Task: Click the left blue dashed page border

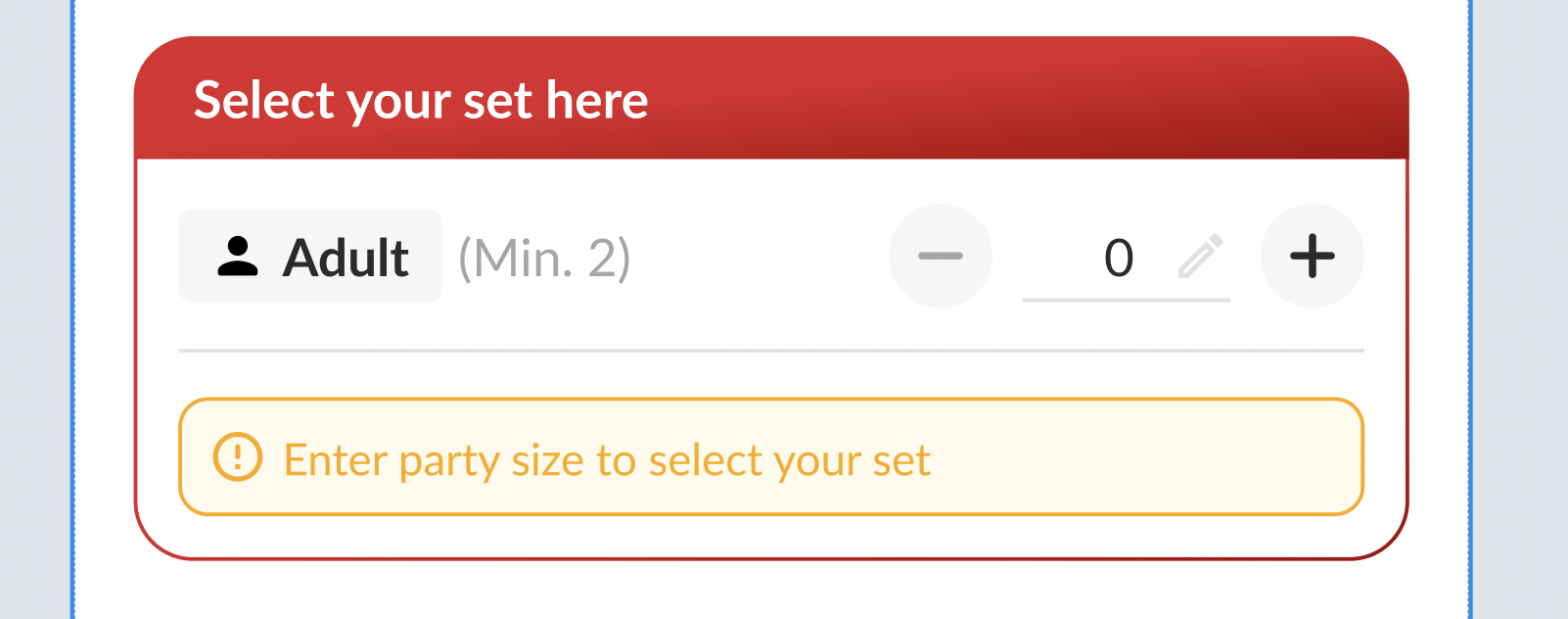Action: point(73,309)
